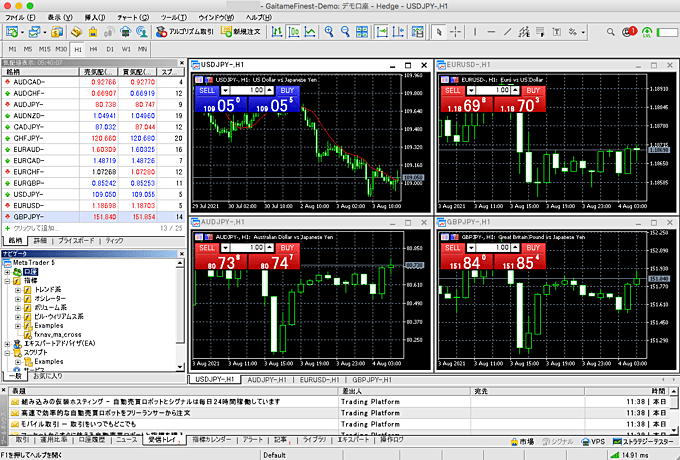The height and width of the screenshot is (460, 680).
Task: Open the new chart toolbar icon
Action: click(12, 32)
